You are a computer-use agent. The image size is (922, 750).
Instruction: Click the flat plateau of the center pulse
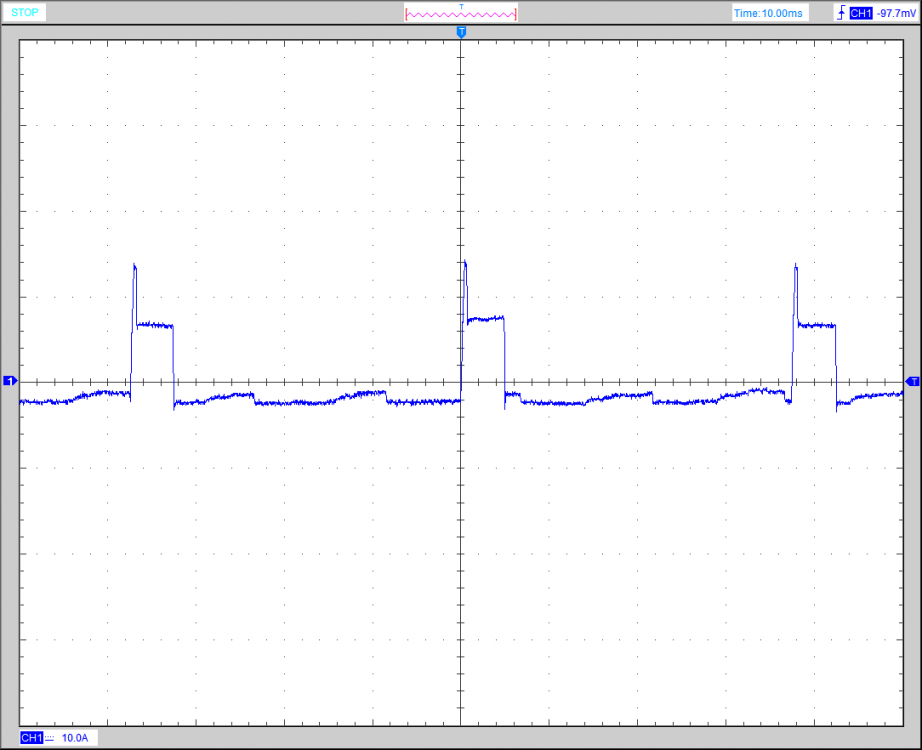pos(486,318)
